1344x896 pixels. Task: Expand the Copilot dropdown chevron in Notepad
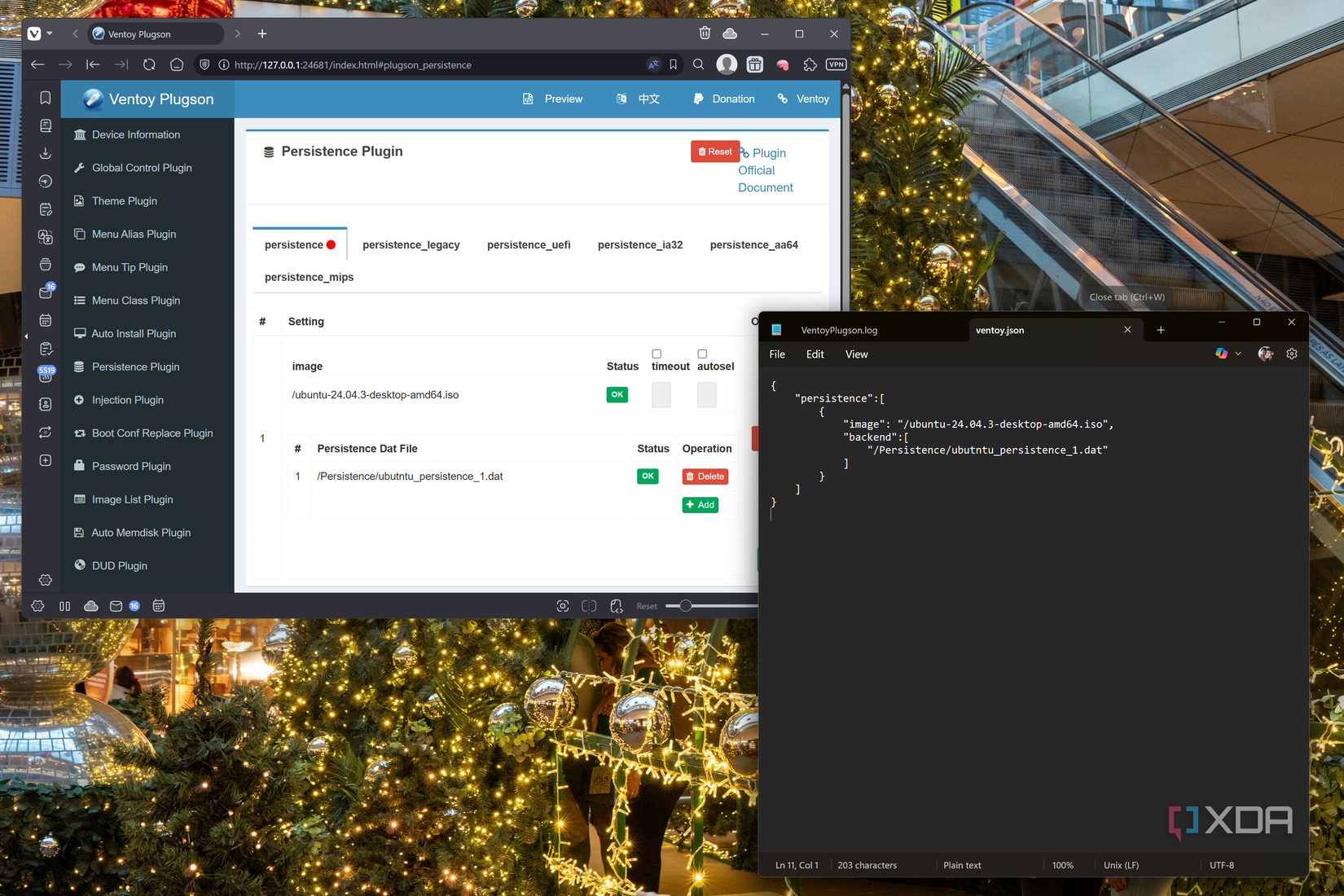pyautogui.click(x=1238, y=354)
